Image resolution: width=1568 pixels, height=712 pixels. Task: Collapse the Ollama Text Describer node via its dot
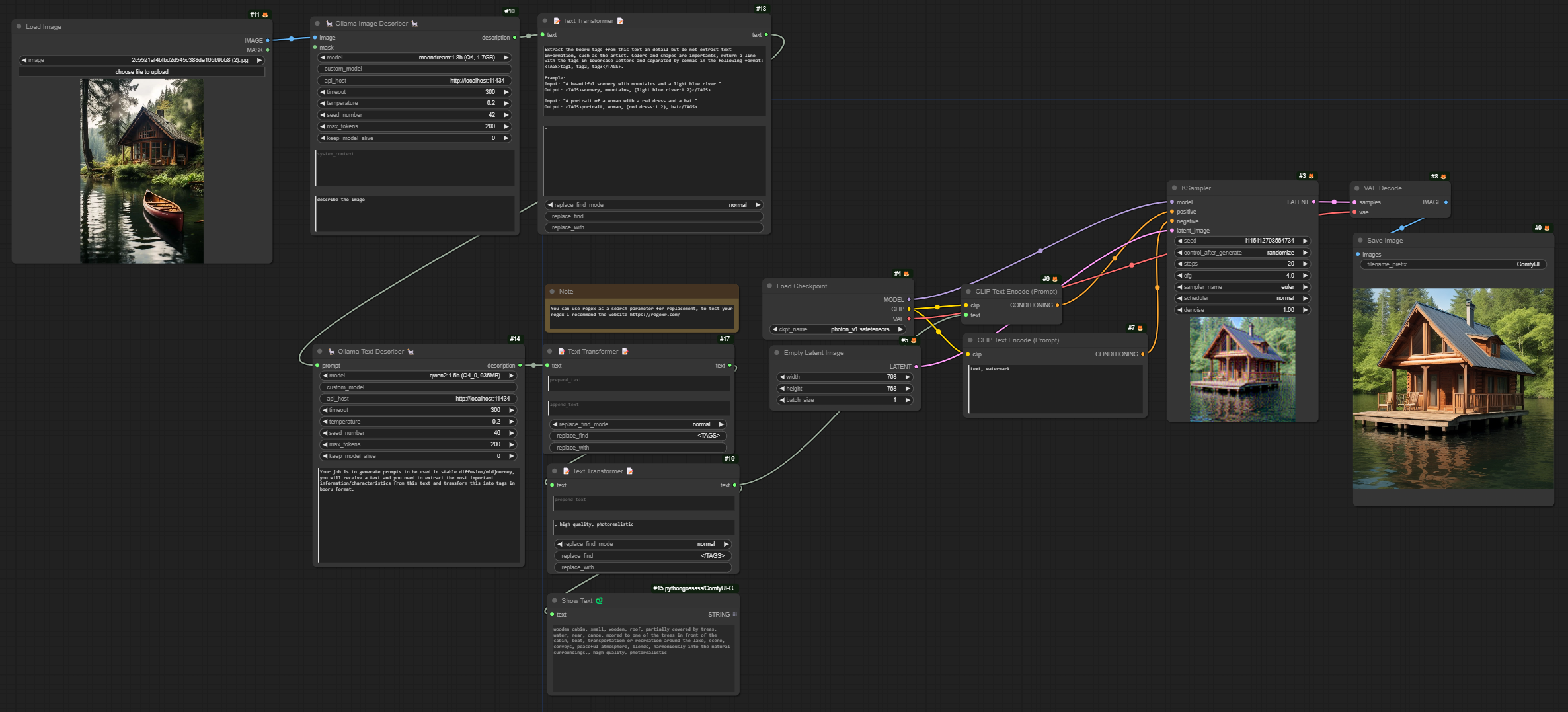pos(320,352)
